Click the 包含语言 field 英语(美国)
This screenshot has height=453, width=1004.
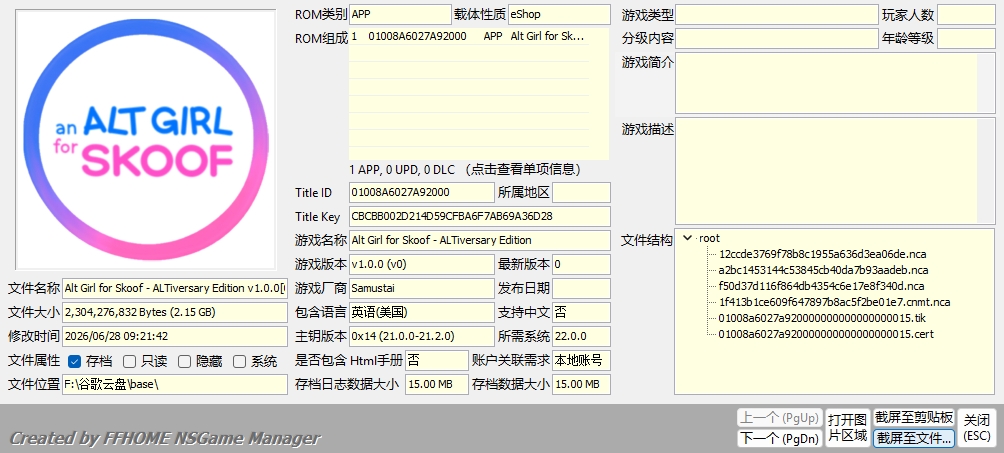pos(422,312)
